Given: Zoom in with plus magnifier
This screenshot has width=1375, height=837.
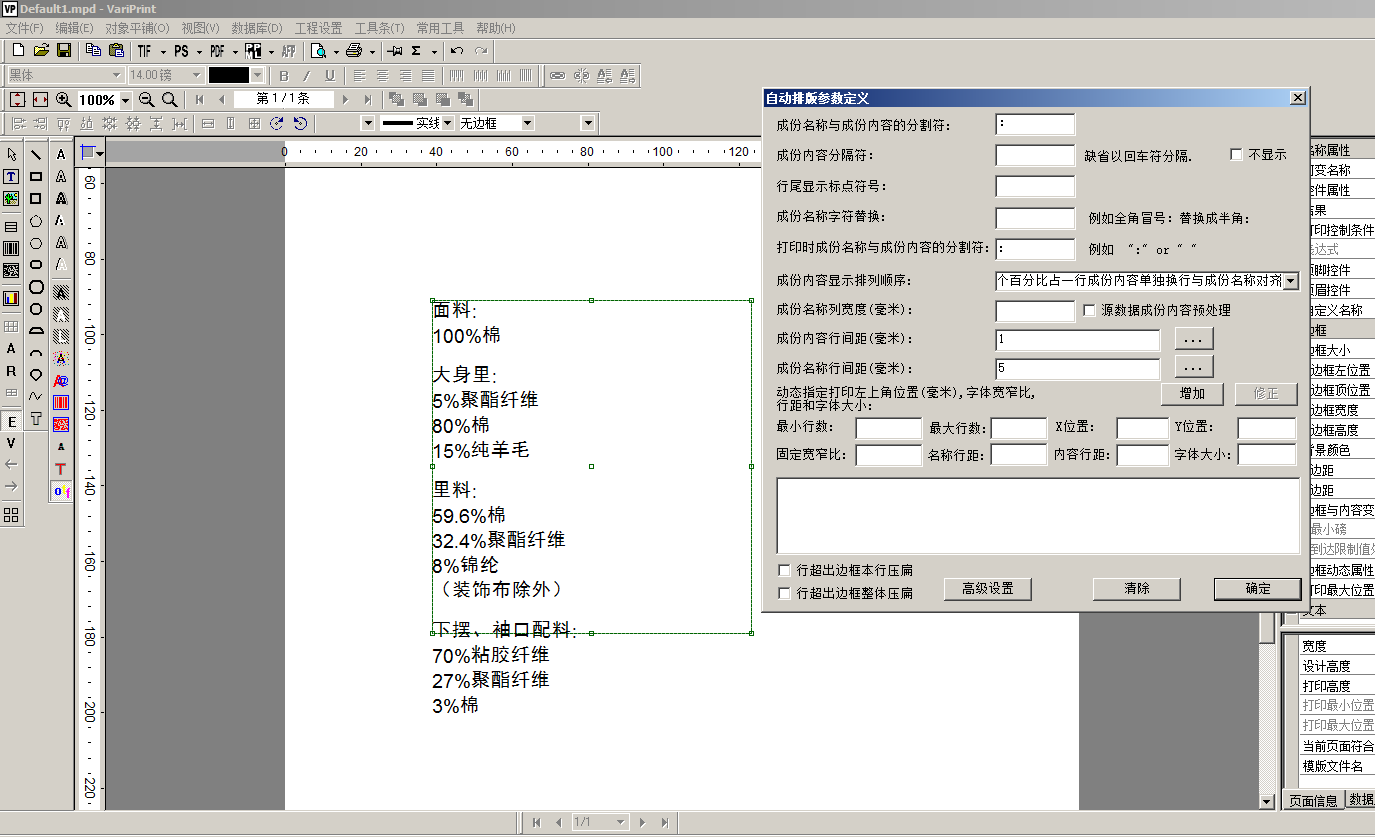Looking at the screenshot, I should point(64,99).
